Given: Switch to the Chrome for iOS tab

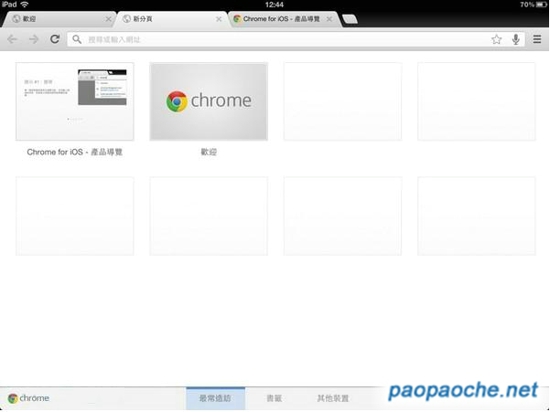Looking at the screenshot, I should [284, 19].
